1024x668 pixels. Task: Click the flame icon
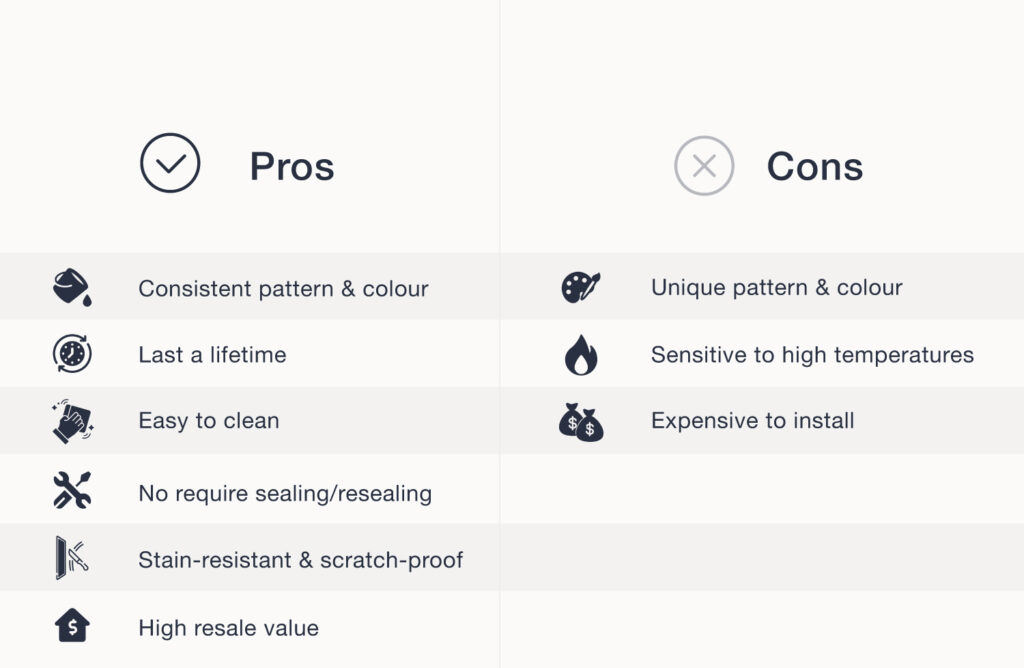tap(581, 355)
